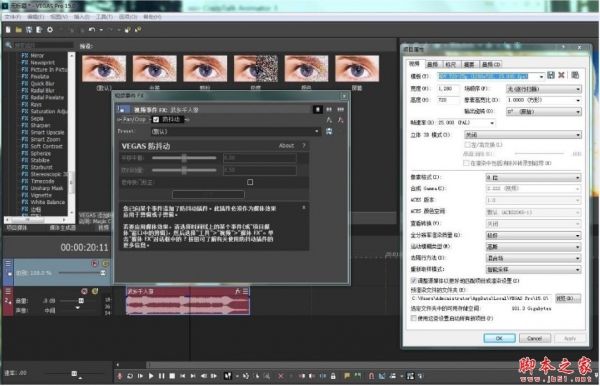Image resolution: width=600 pixels, height=386 pixels.
Task: Click the Undo icon in main toolbar
Action: tap(92, 29)
